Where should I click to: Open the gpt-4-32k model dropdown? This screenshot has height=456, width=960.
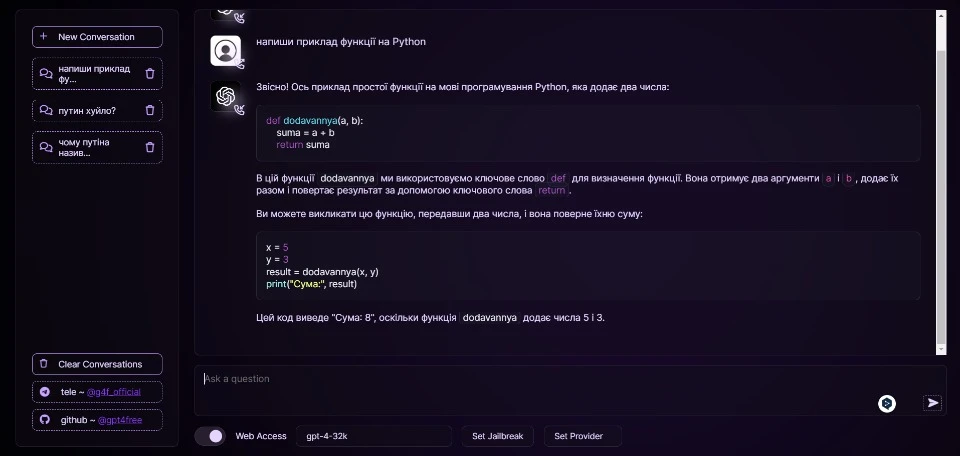point(373,436)
